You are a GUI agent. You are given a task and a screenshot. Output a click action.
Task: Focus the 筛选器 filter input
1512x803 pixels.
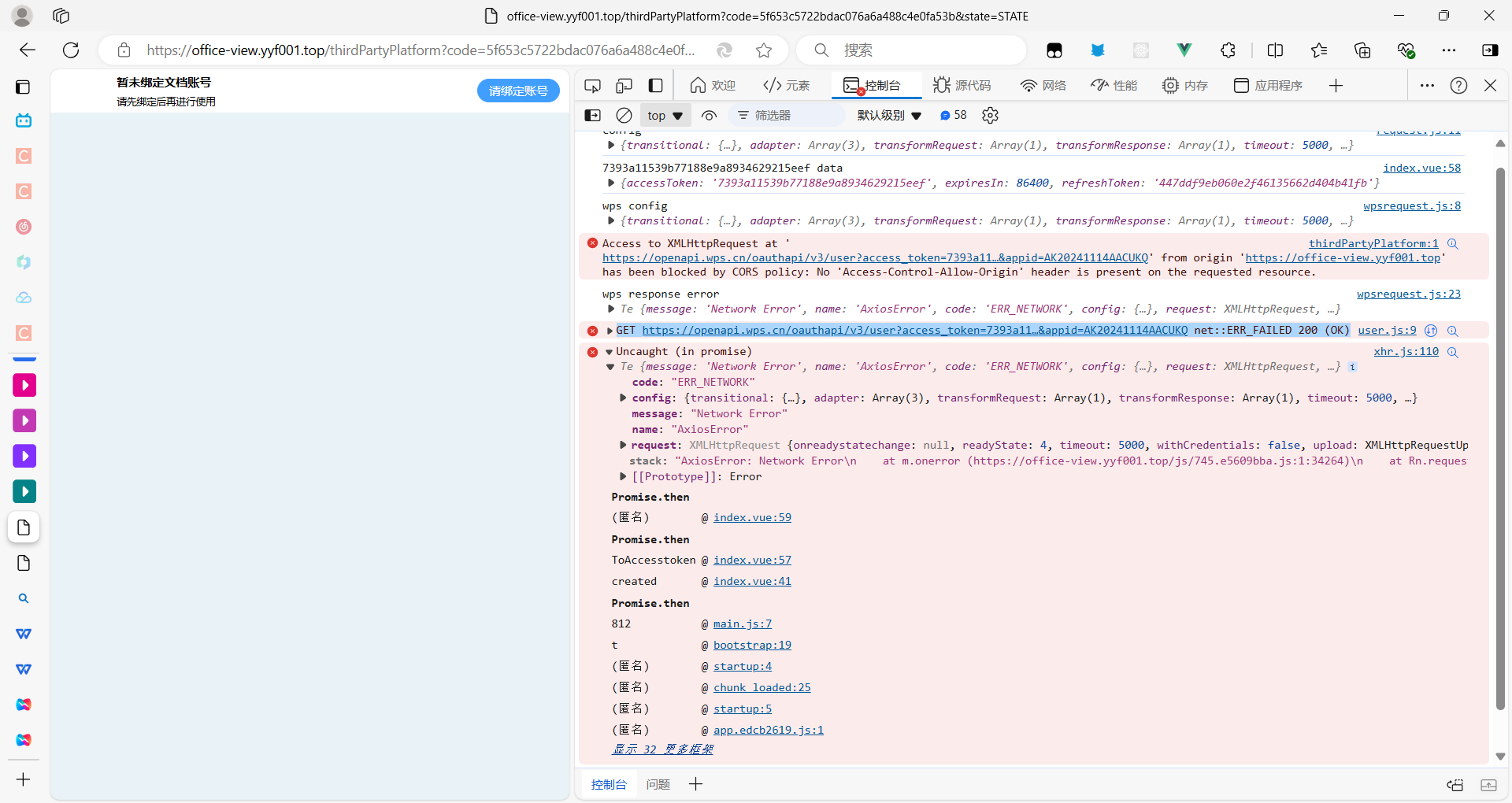pyautogui.click(x=787, y=116)
